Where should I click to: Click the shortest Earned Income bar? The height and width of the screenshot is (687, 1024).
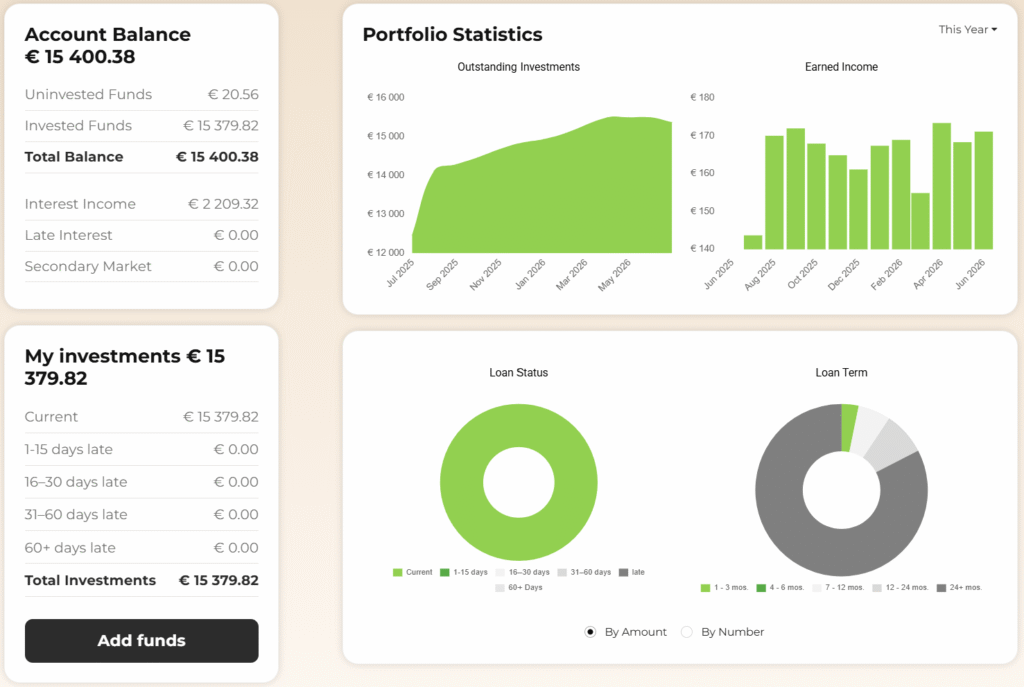(753, 242)
